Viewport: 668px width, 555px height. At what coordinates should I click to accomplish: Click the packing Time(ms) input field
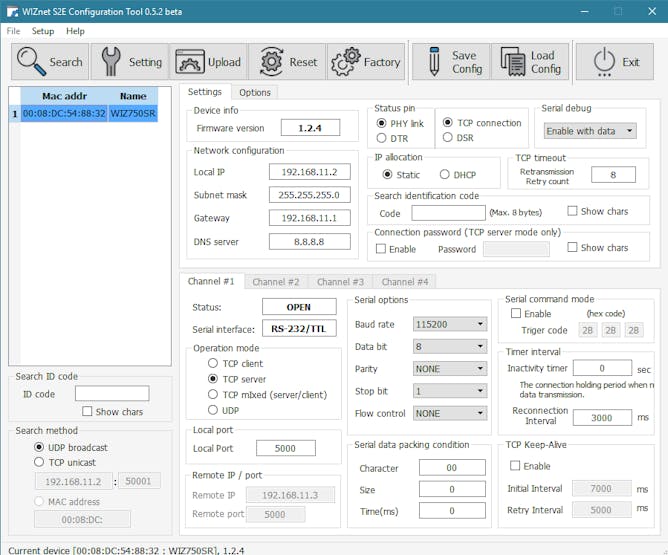(x=452, y=510)
